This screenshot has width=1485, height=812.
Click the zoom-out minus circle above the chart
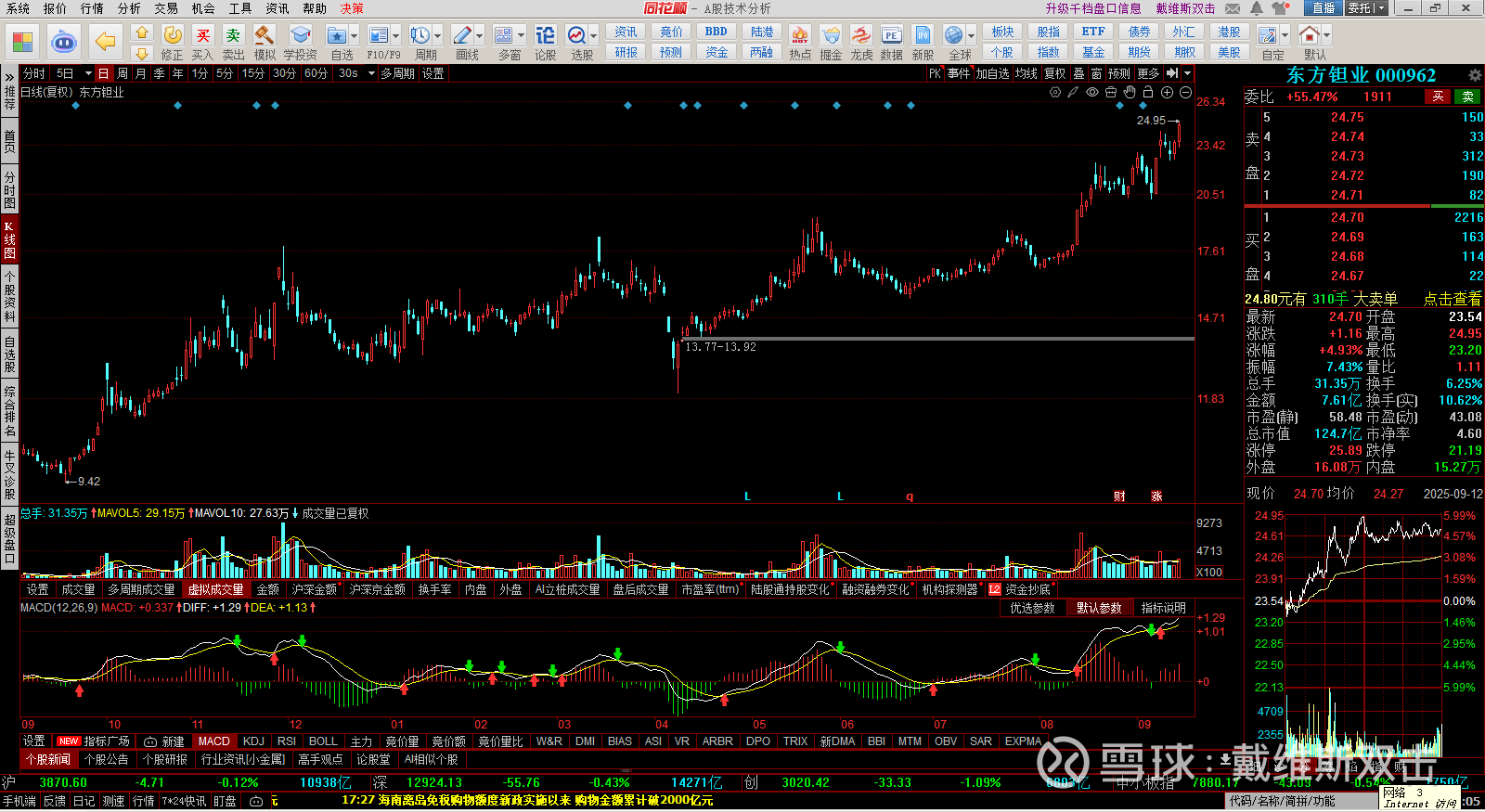1185,92
